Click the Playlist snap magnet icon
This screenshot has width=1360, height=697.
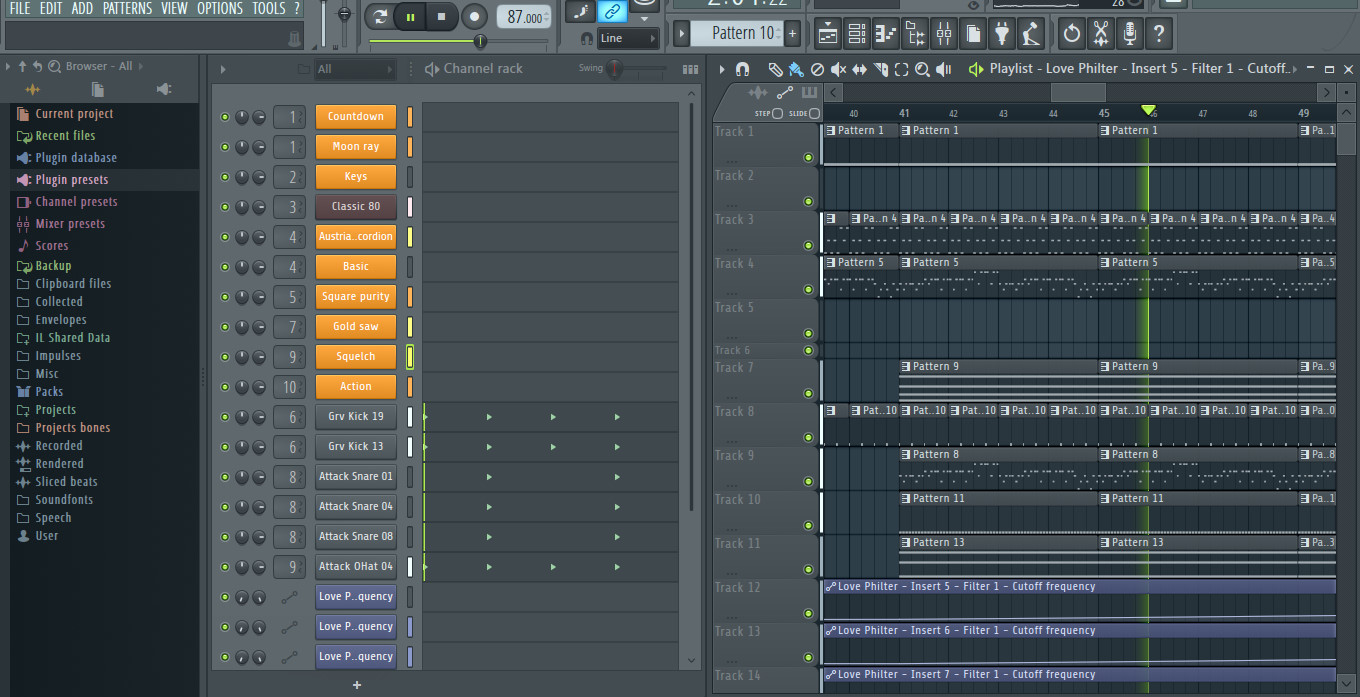742,69
